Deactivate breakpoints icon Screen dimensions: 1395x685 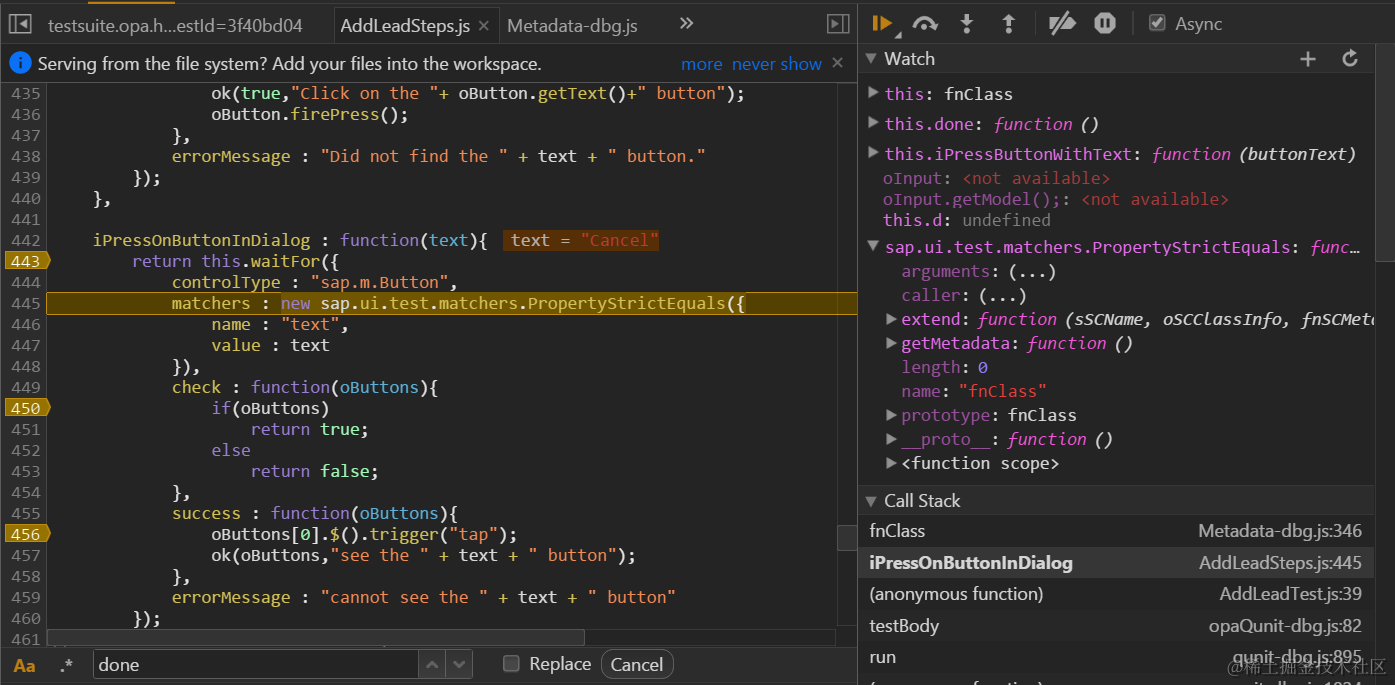click(x=1061, y=23)
